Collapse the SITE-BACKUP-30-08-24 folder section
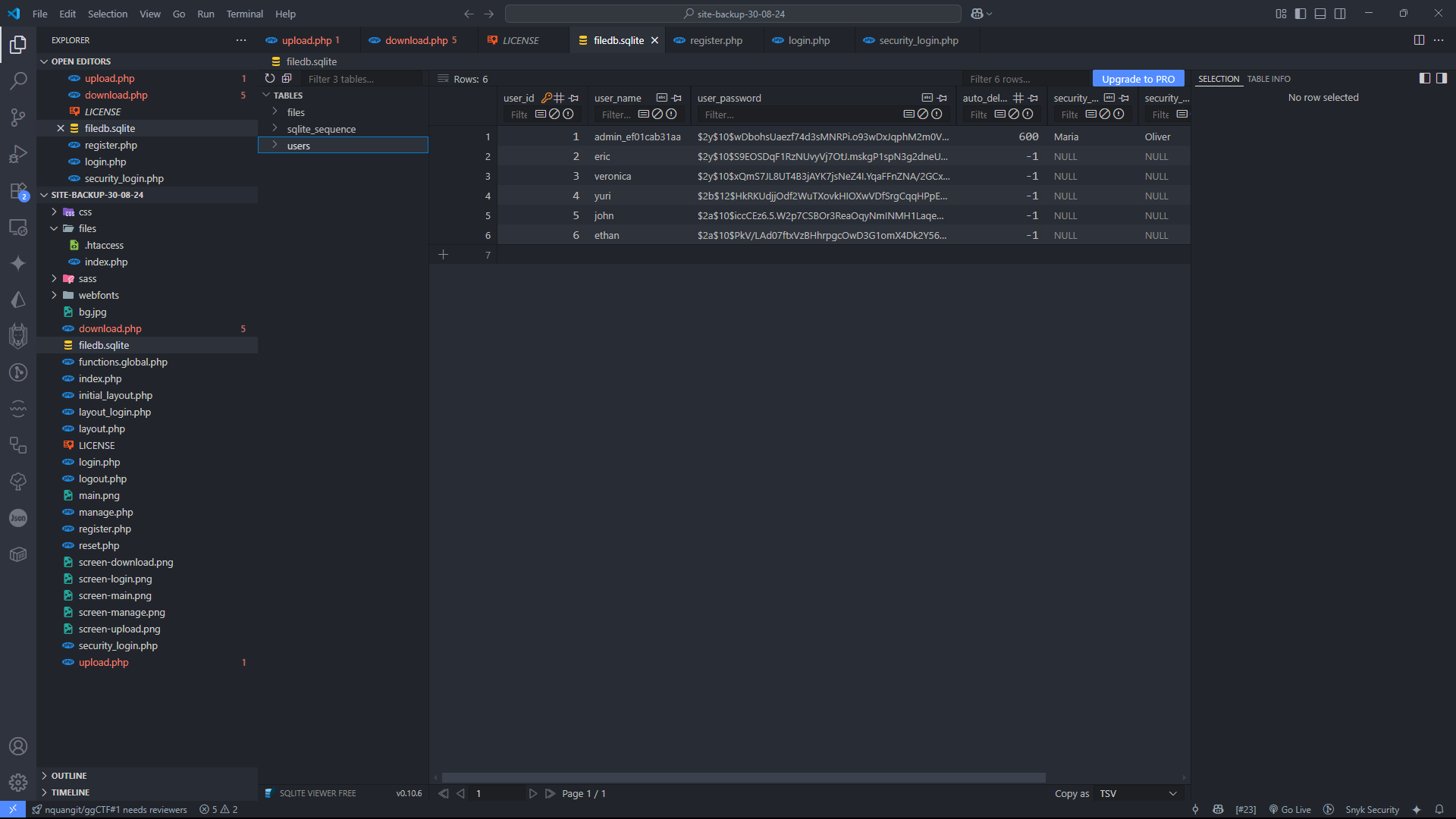 [x=44, y=195]
